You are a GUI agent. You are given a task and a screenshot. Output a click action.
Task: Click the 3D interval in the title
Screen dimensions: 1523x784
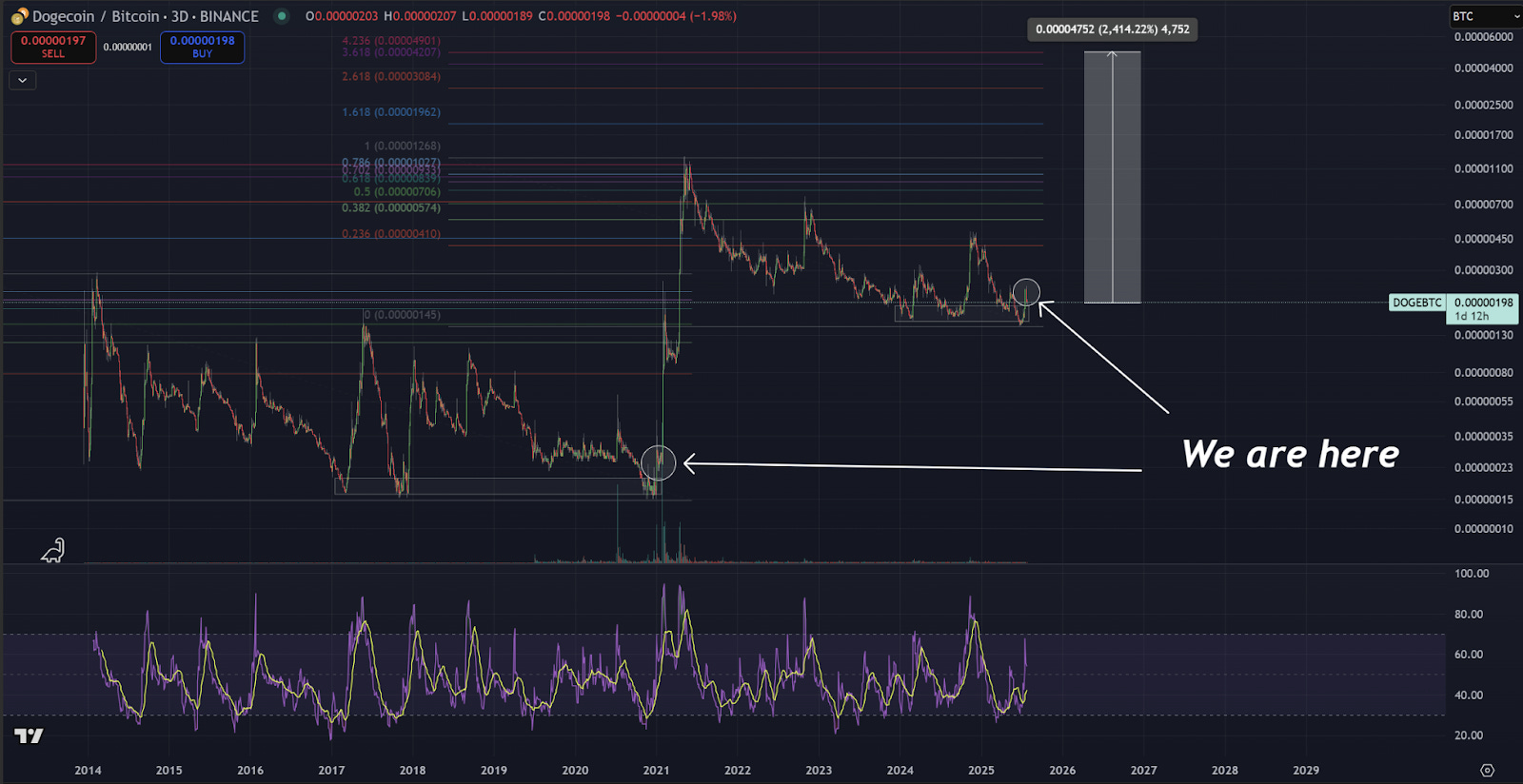pyautogui.click(x=180, y=16)
